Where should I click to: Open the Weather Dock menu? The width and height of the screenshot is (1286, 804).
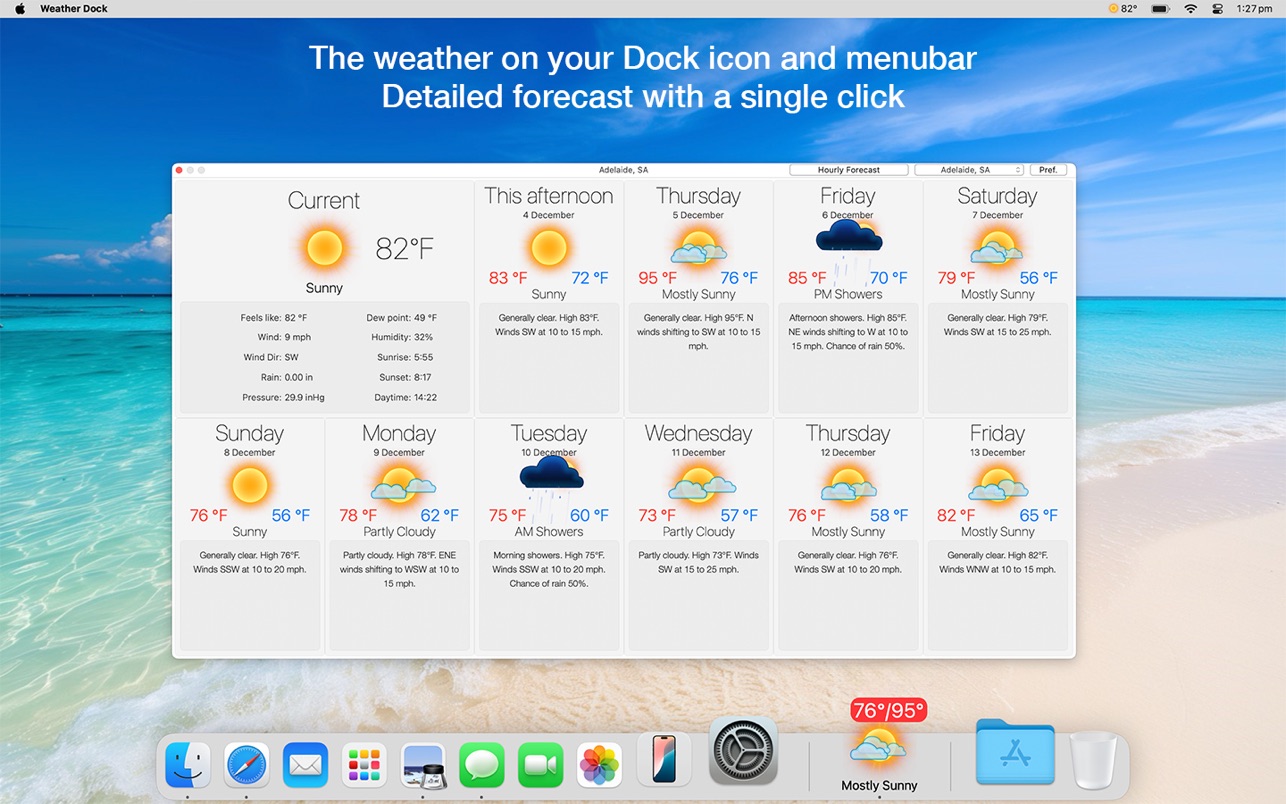[x=74, y=9]
